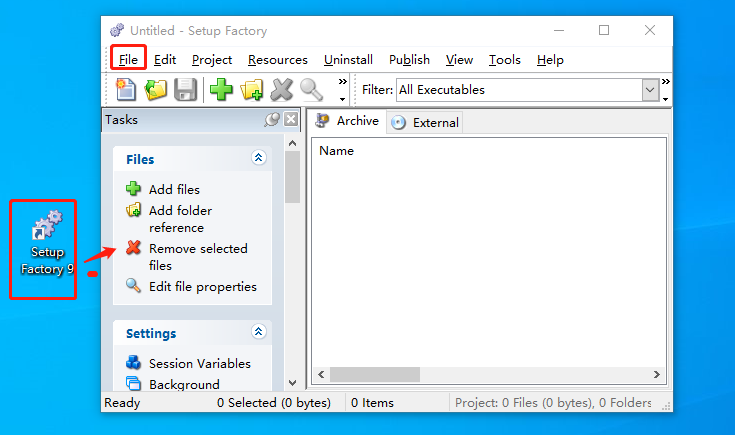Click Tasks pane scroll up arrow
The image size is (735, 435).
(x=292, y=143)
